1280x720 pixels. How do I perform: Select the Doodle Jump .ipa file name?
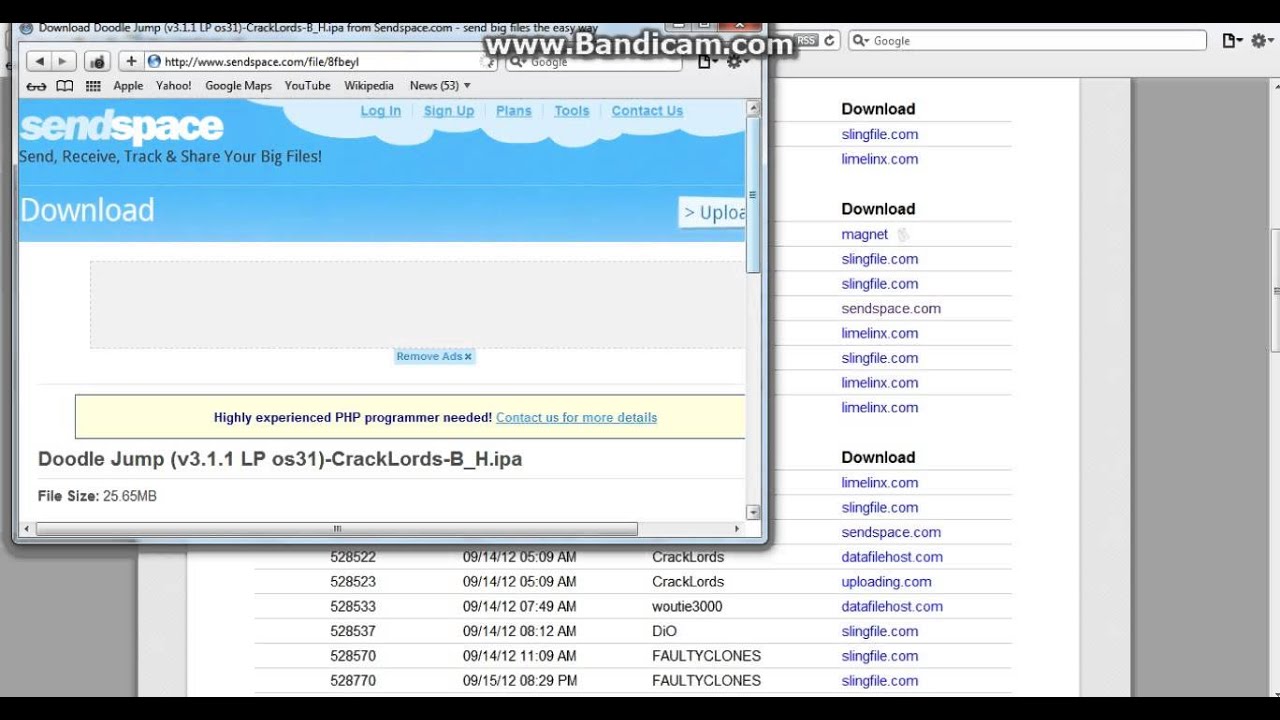pyautogui.click(x=280, y=459)
